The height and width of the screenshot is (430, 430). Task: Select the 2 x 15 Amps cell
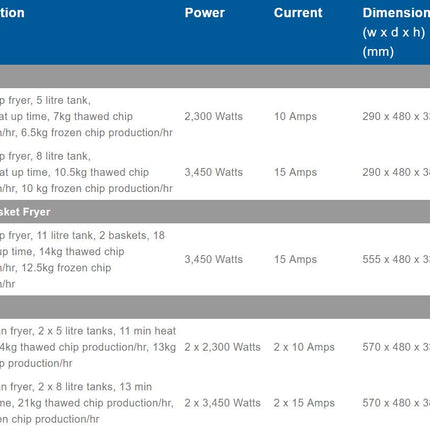[304, 403]
